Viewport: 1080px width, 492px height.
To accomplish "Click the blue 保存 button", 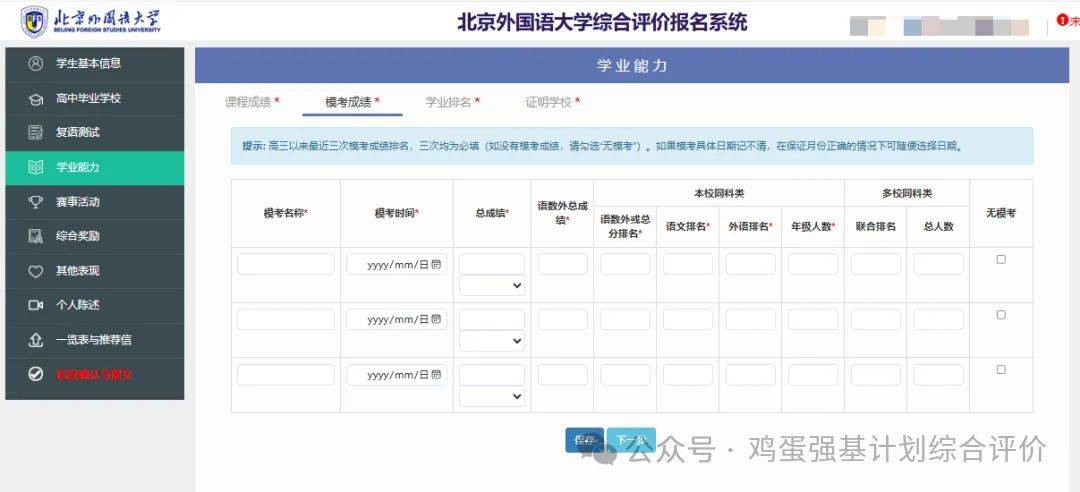I will 584,440.
